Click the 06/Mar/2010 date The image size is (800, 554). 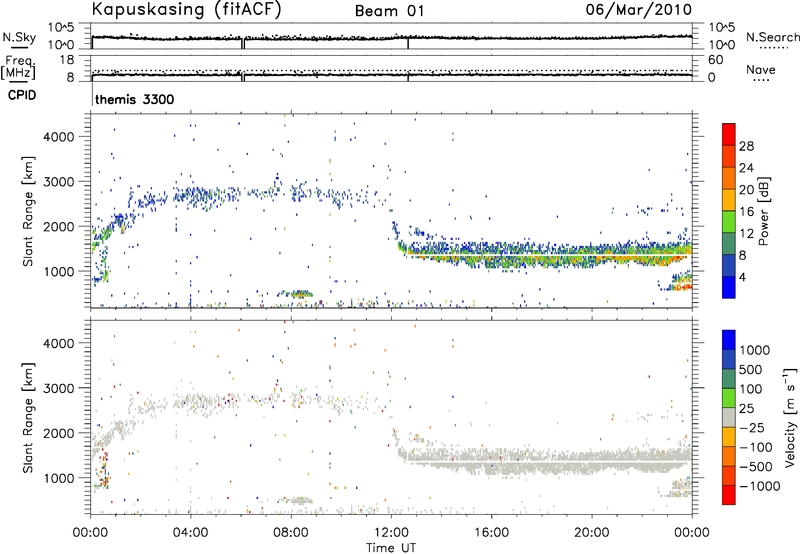tap(639, 9)
